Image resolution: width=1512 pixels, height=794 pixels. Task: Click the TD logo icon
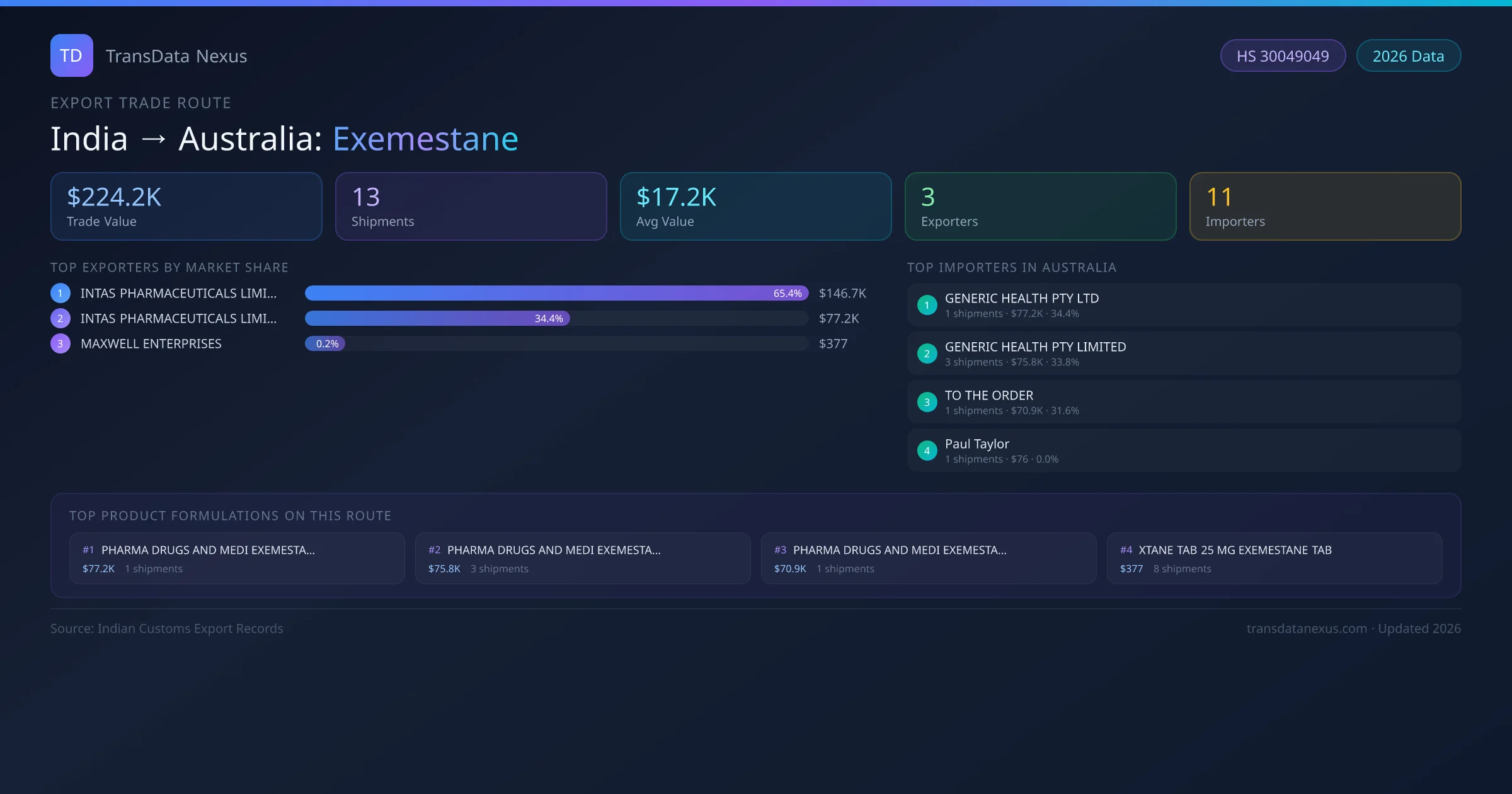71,55
